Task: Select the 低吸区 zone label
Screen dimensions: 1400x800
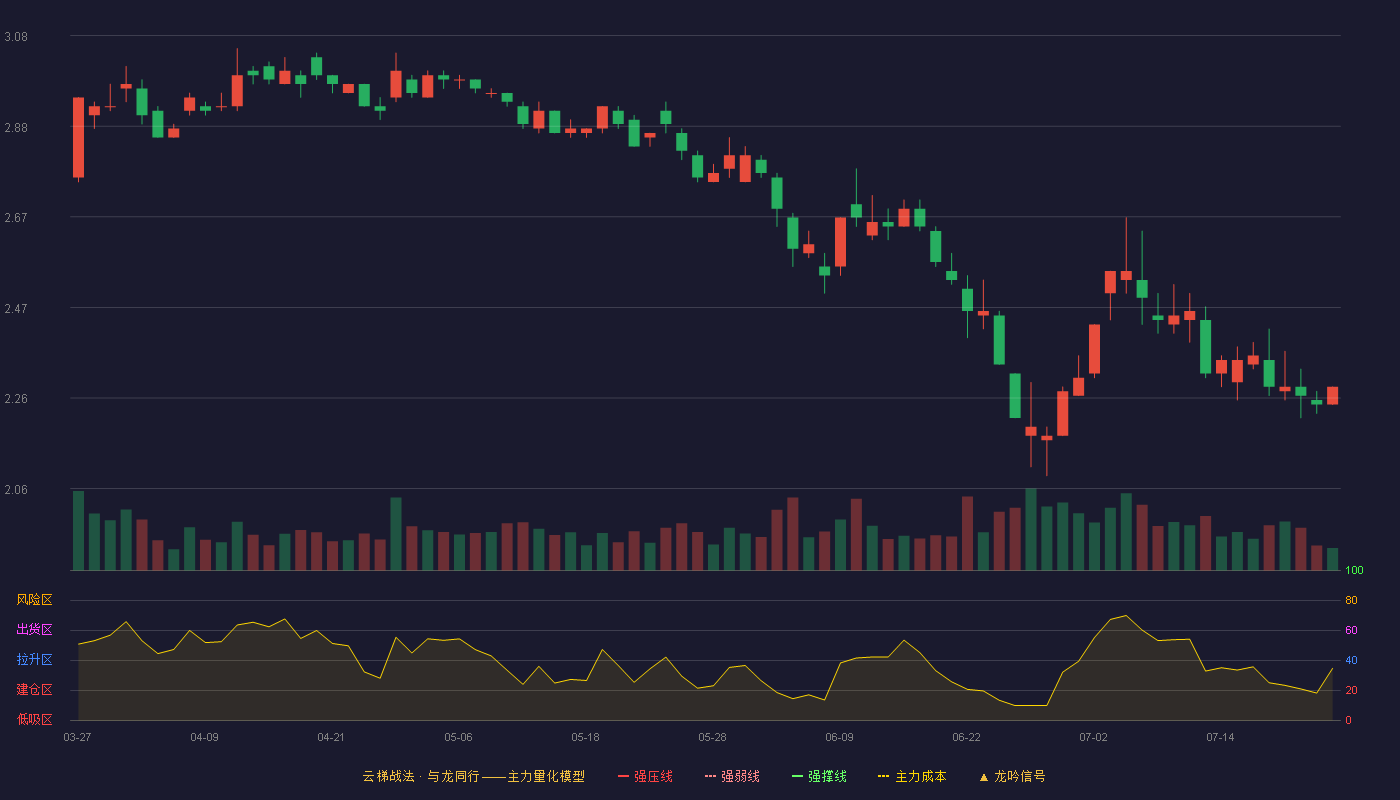Action: (x=34, y=719)
